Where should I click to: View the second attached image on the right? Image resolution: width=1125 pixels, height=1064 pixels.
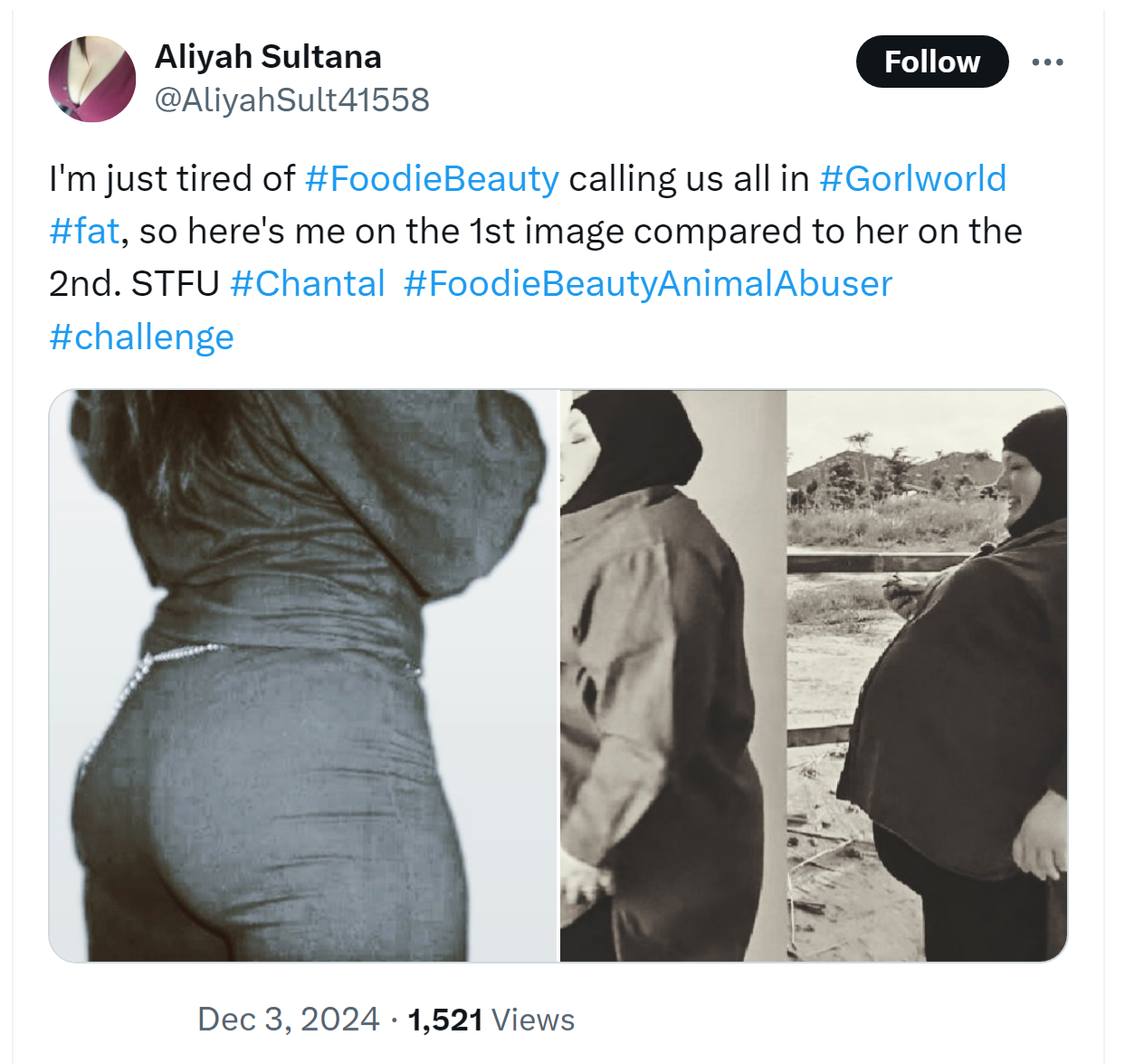(x=814, y=676)
